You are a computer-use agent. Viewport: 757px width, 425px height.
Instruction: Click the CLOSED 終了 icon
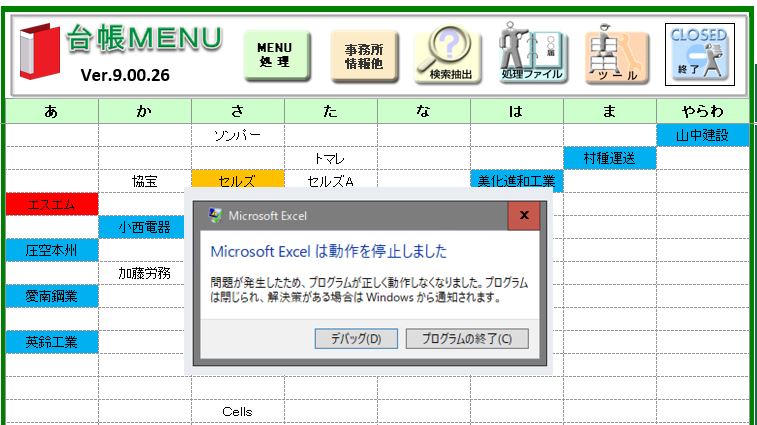[700, 55]
